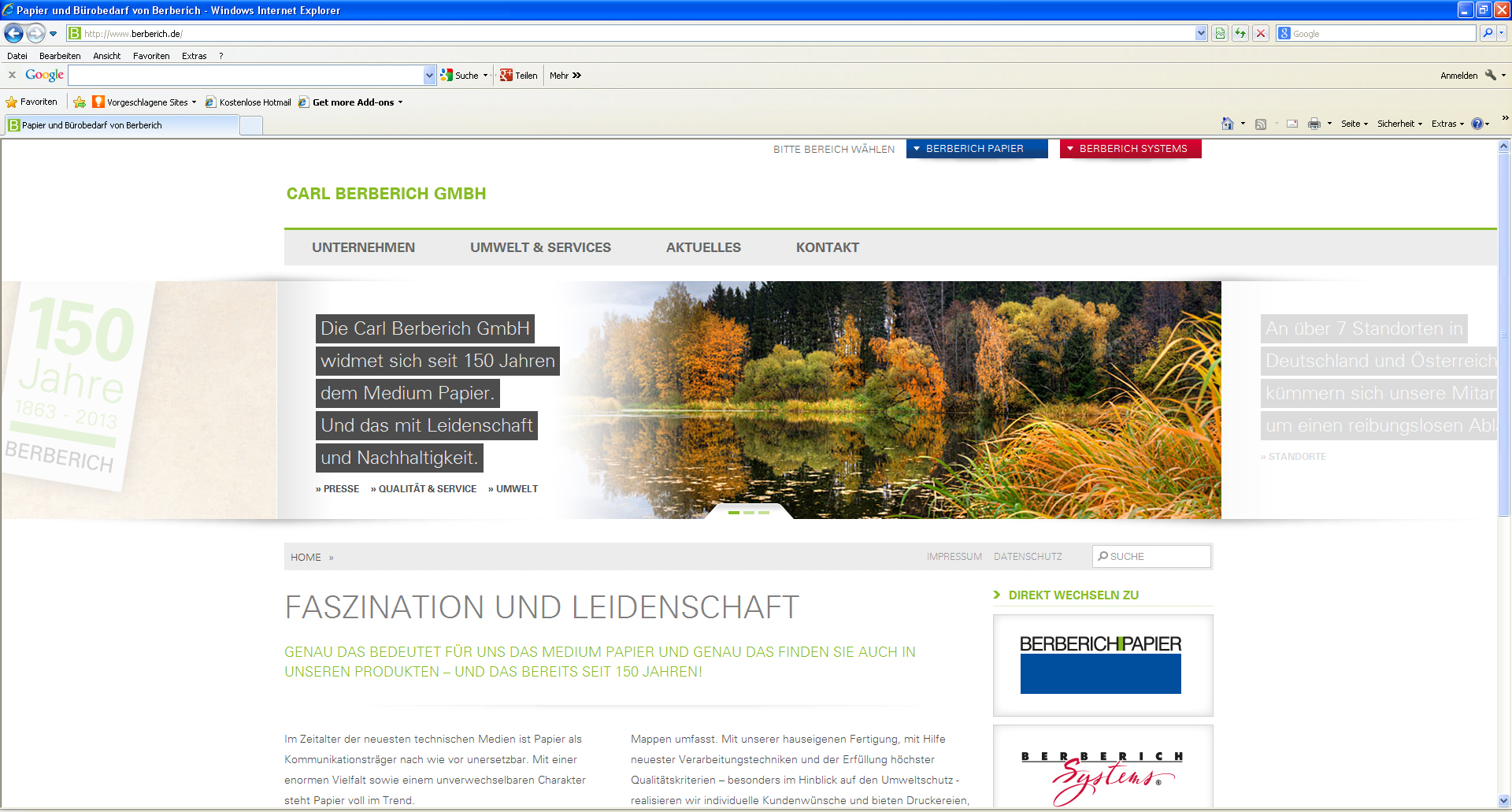Screen dimensions: 1512x812
Task: Open the Ansicht menu
Action: (106, 56)
